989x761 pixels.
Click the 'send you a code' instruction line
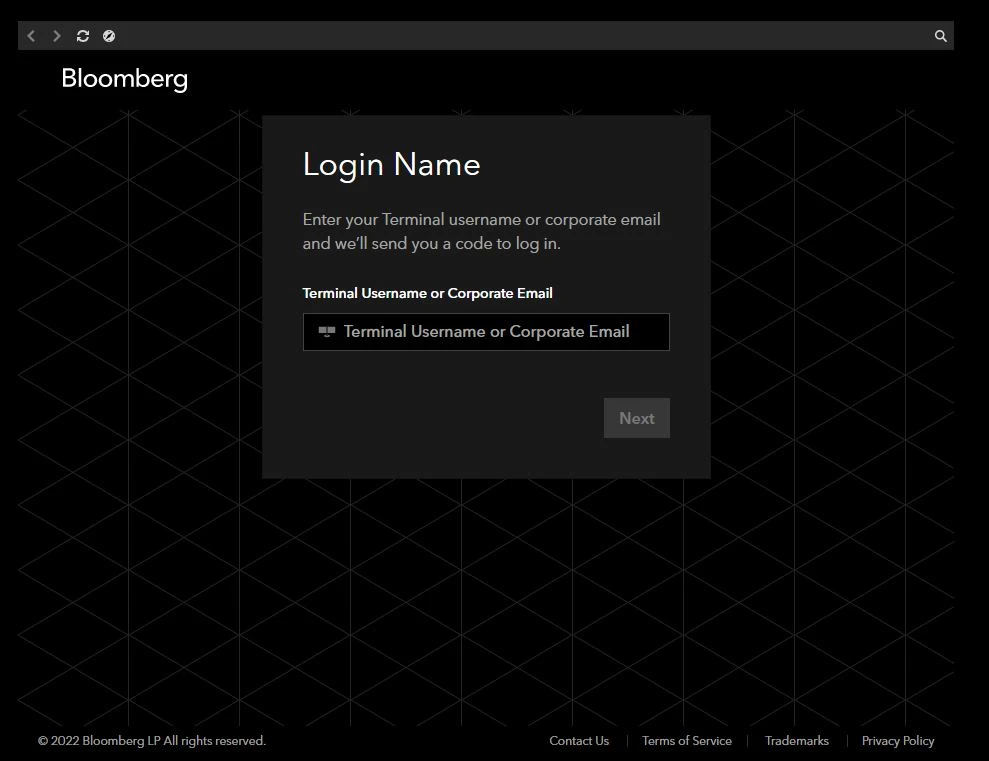tap(431, 244)
